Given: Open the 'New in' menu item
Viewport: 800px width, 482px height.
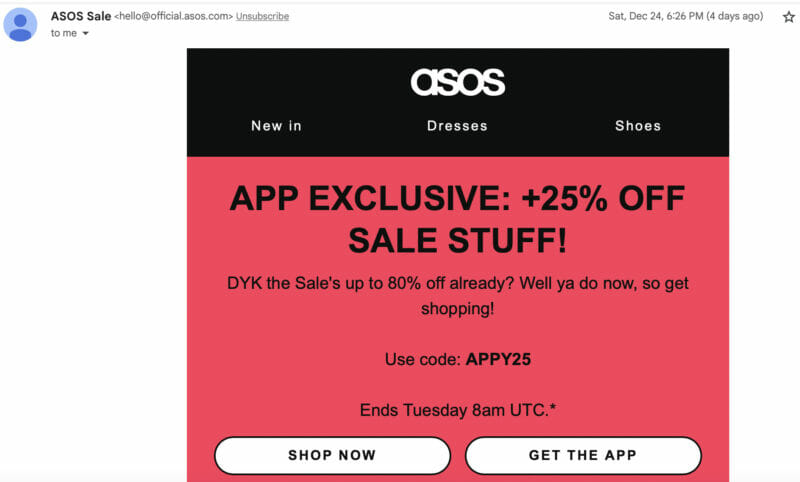Looking at the screenshot, I should coord(276,126).
